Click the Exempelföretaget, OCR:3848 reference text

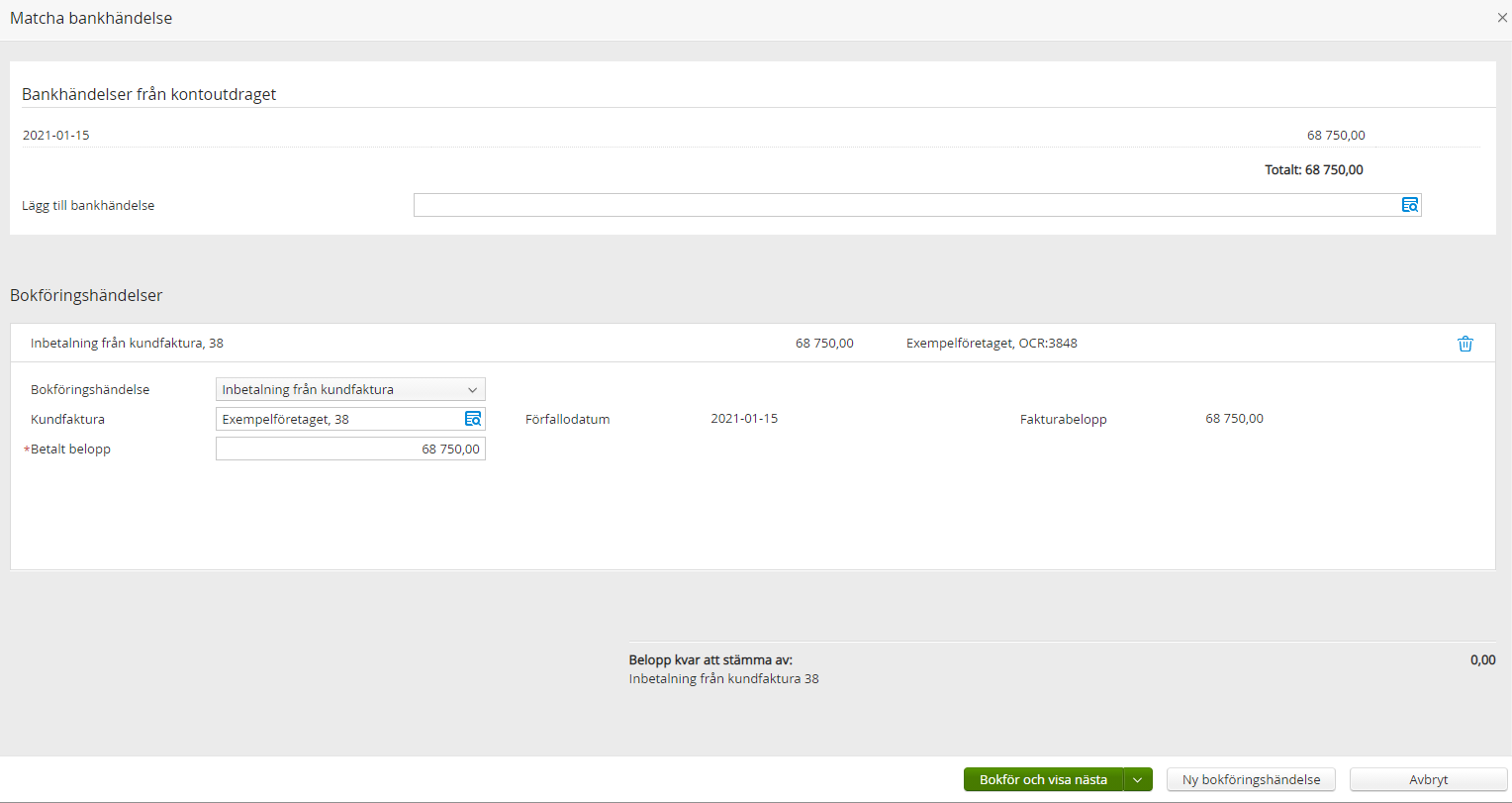coord(992,344)
